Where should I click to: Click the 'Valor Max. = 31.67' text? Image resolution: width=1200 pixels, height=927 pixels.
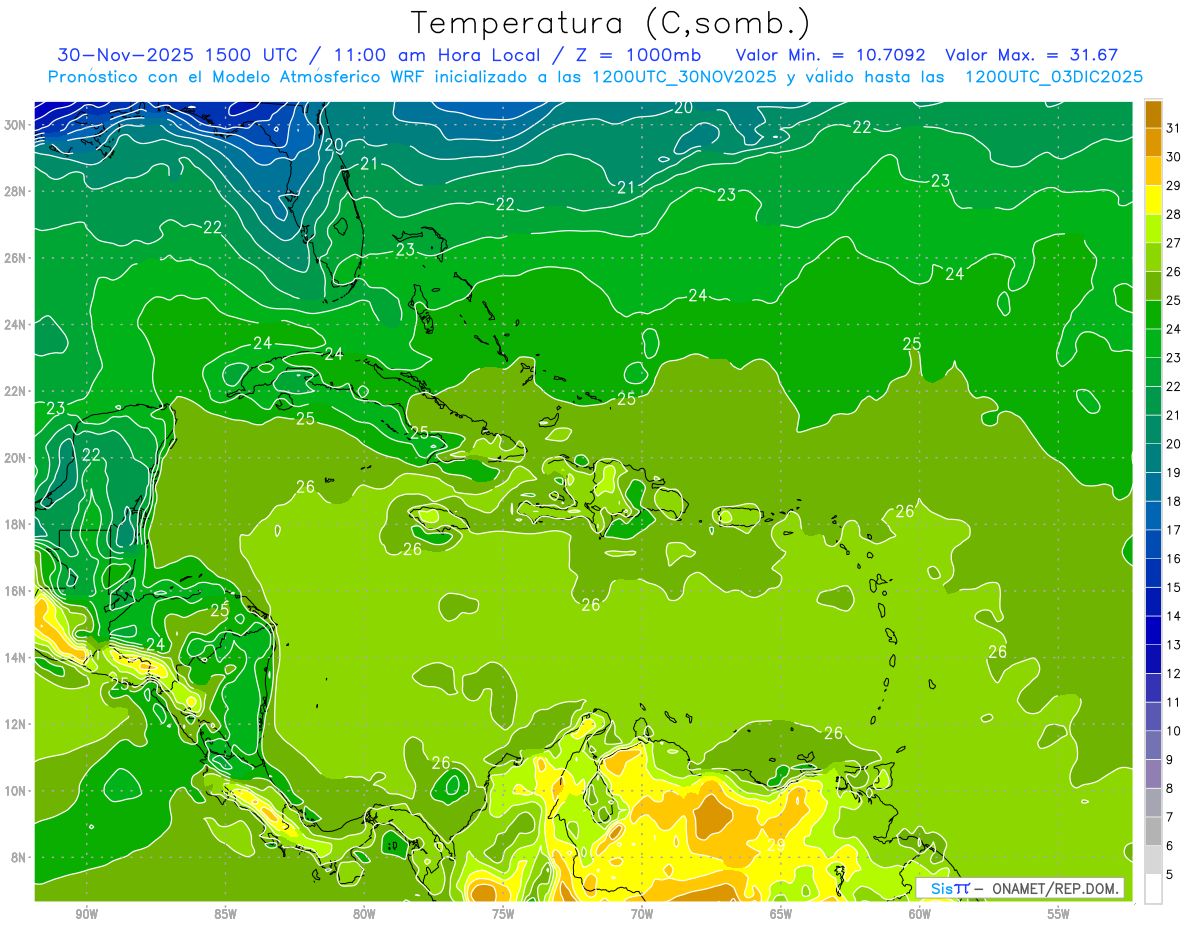pyautogui.click(x=1031, y=55)
